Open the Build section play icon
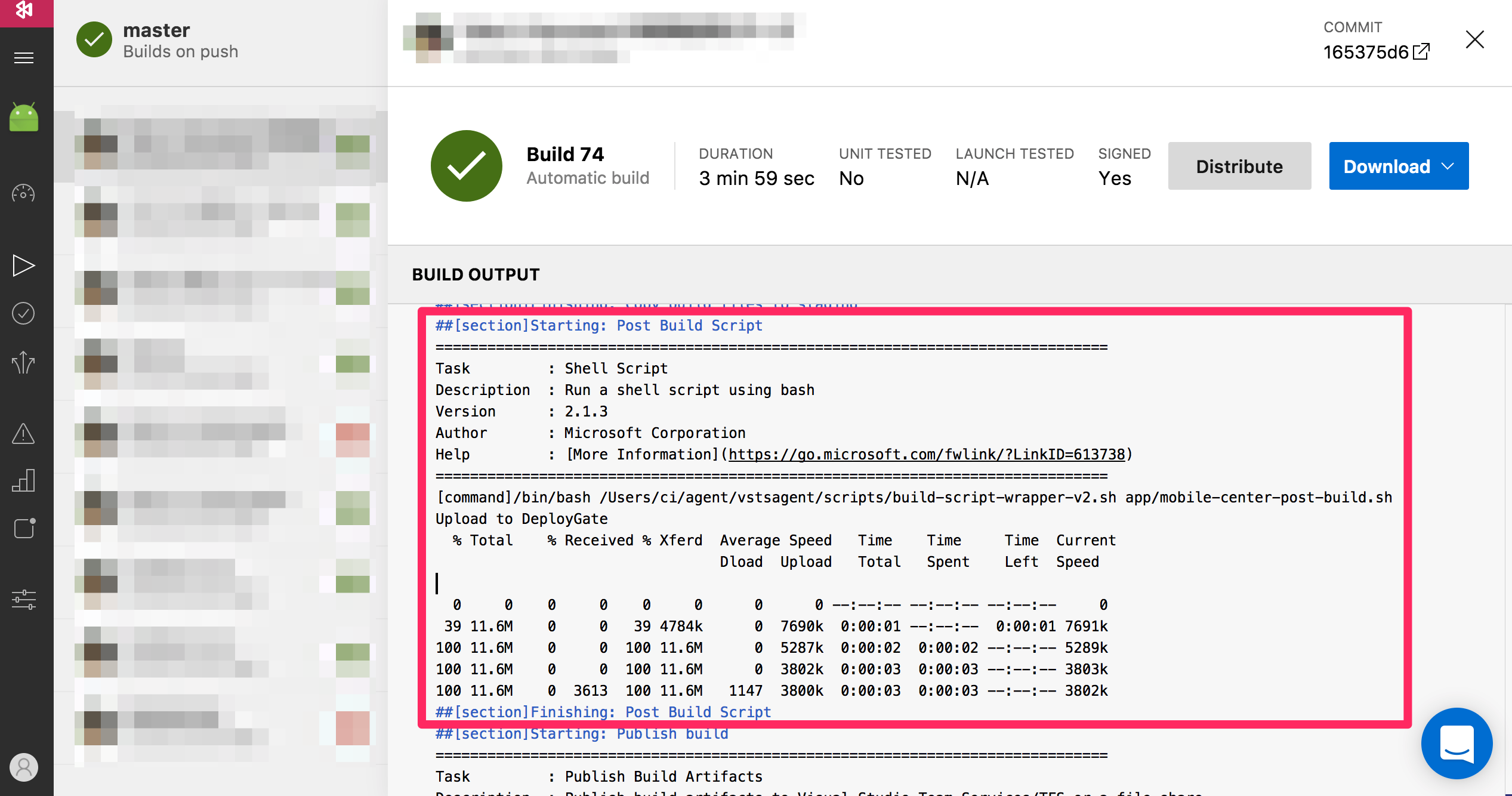1512x796 pixels. tap(24, 266)
